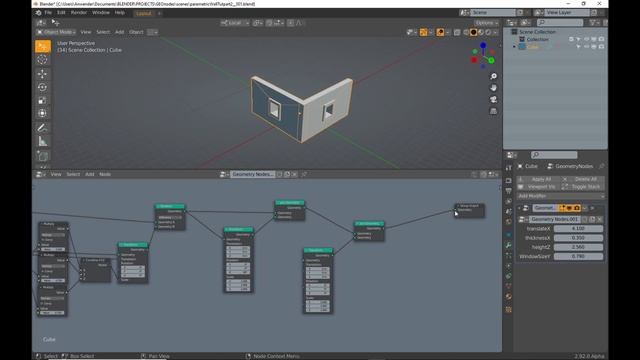Click the New Scene icon beside Scene field
Screen dimensions: 640x360
point(520,13)
